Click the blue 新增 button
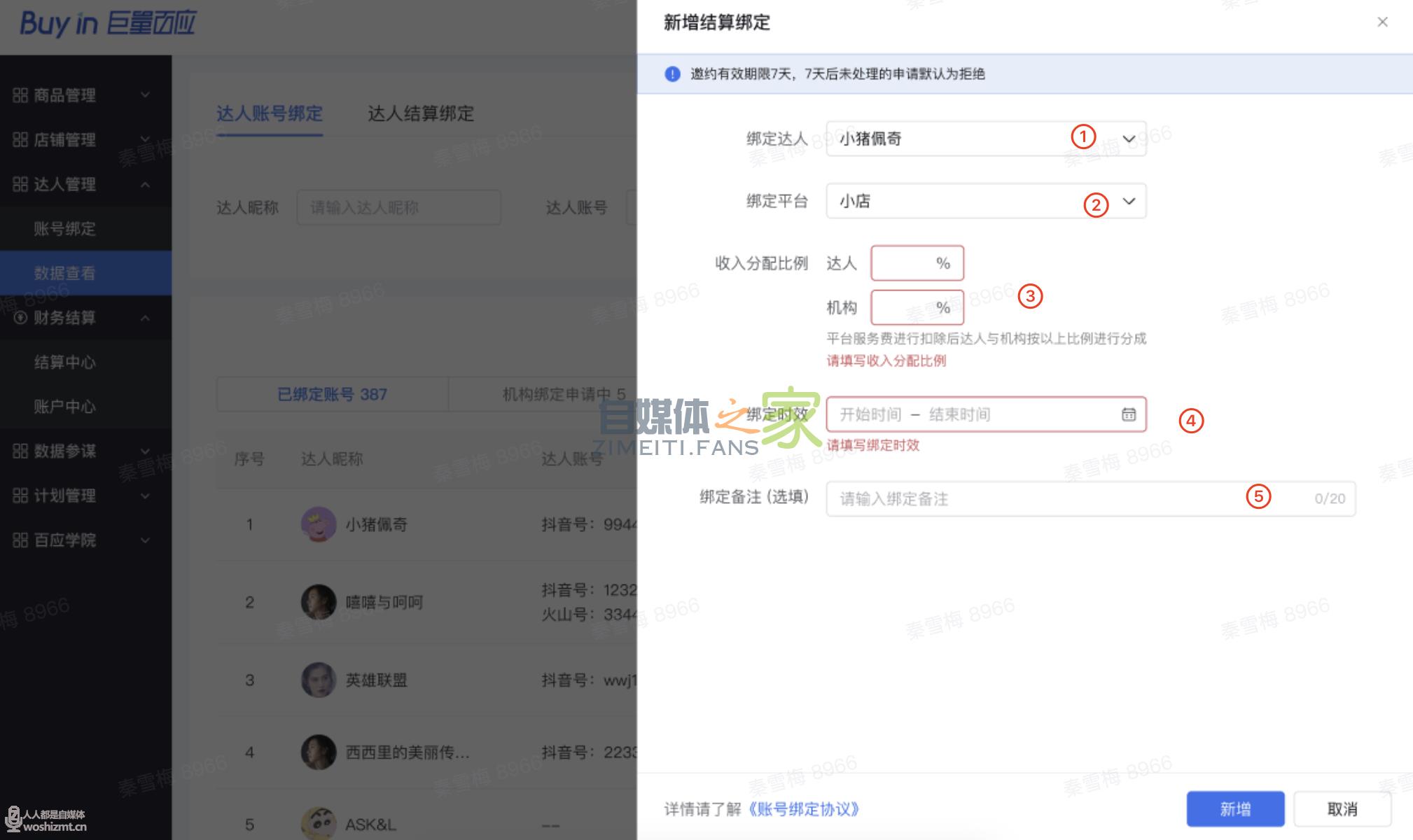1413x840 pixels. [1234, 809]
